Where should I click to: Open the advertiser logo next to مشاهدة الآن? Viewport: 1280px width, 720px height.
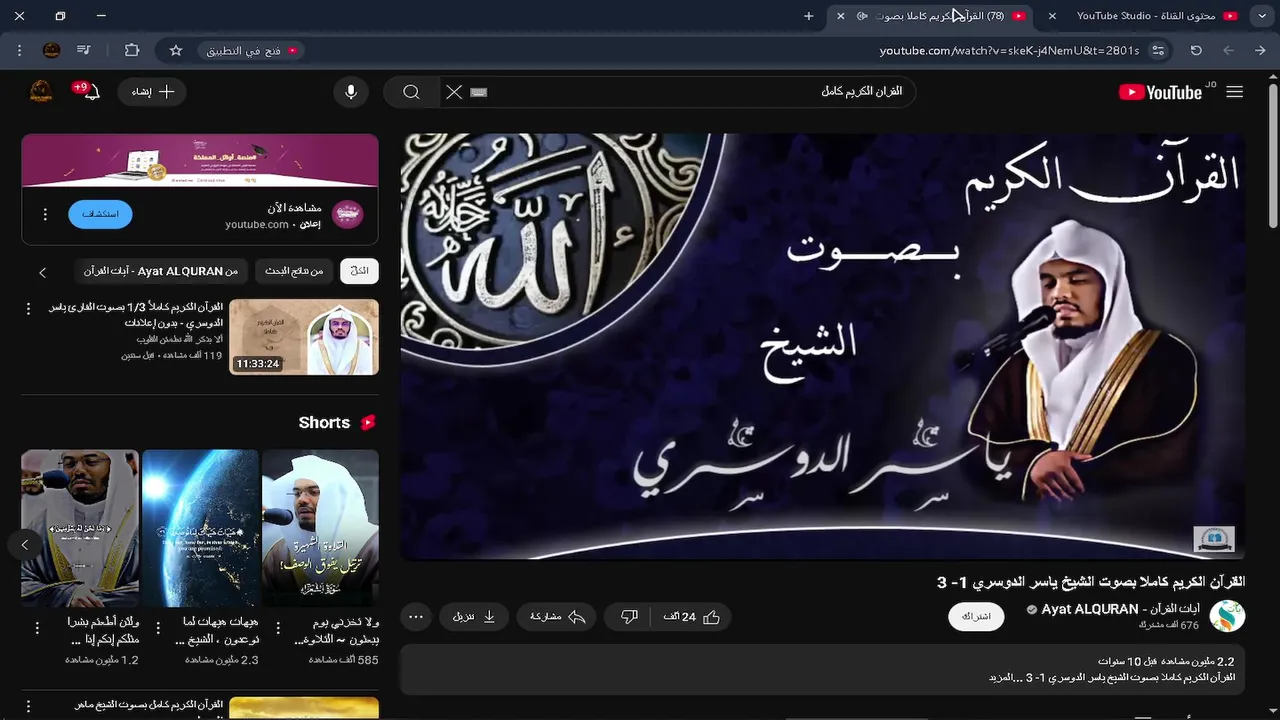click(x=347, y=214)
